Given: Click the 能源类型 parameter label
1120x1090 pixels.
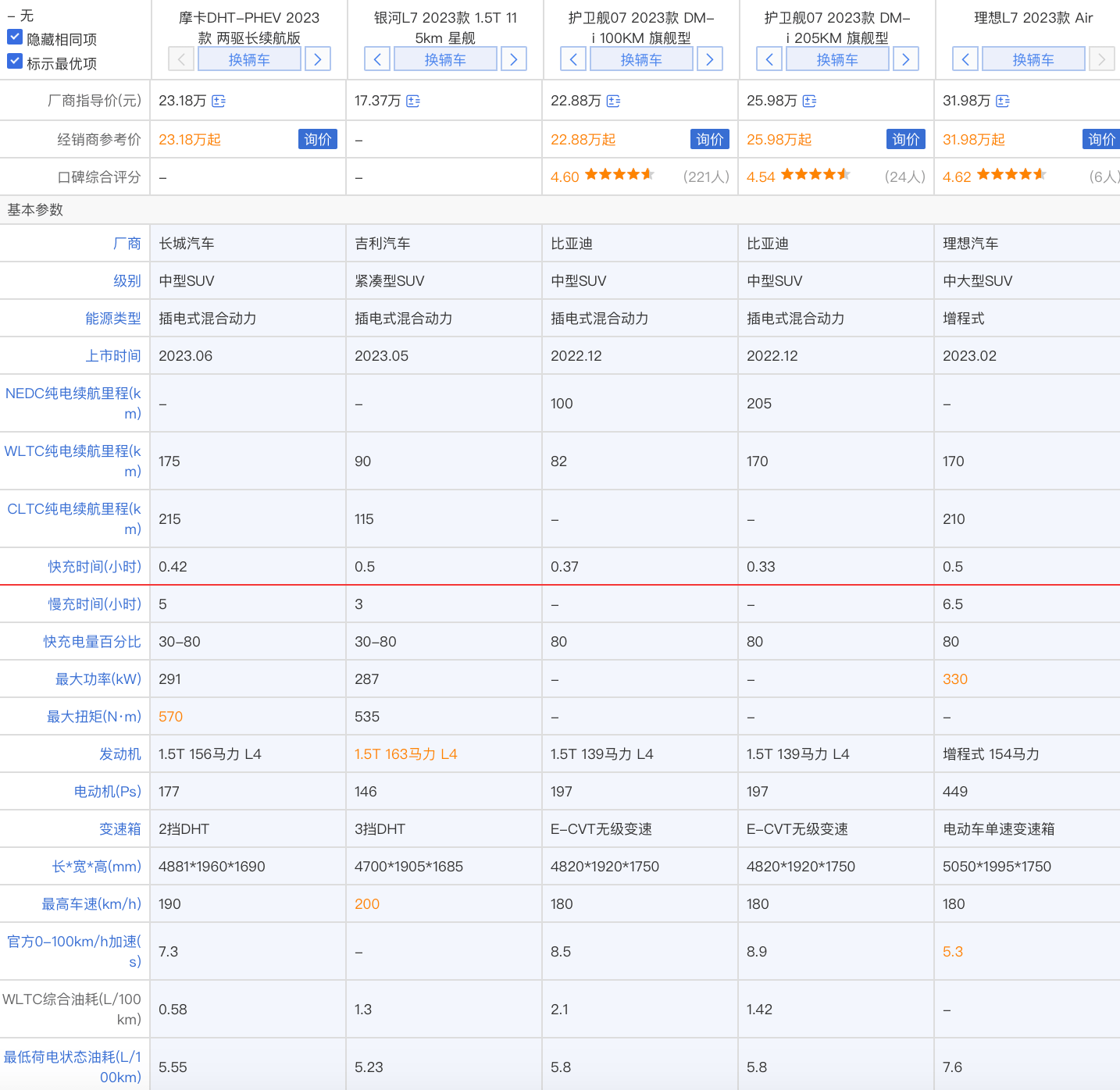Looking at the screenshot, I should [x=113, y=319].
